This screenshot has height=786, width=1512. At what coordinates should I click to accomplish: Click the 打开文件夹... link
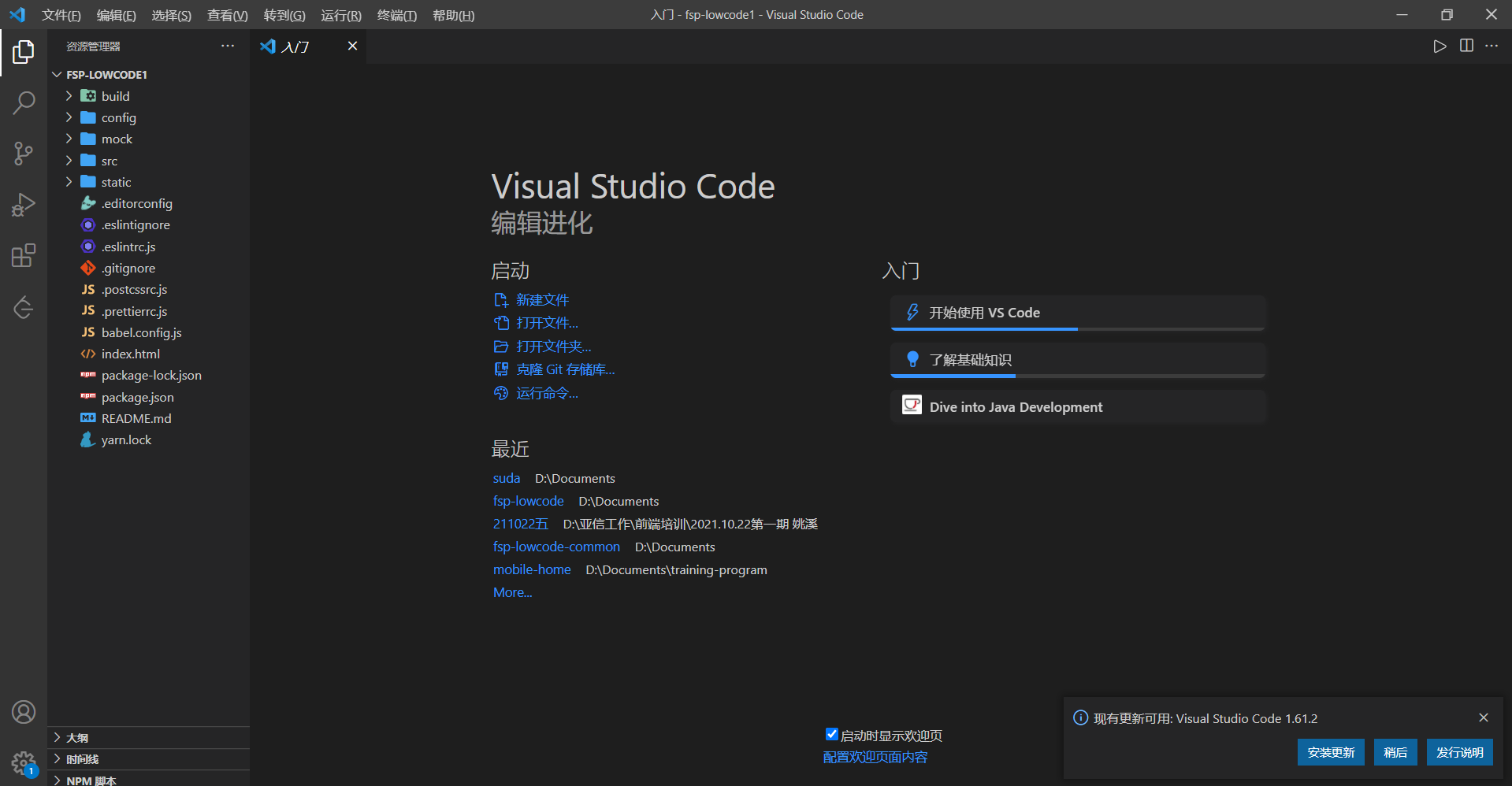553,347
